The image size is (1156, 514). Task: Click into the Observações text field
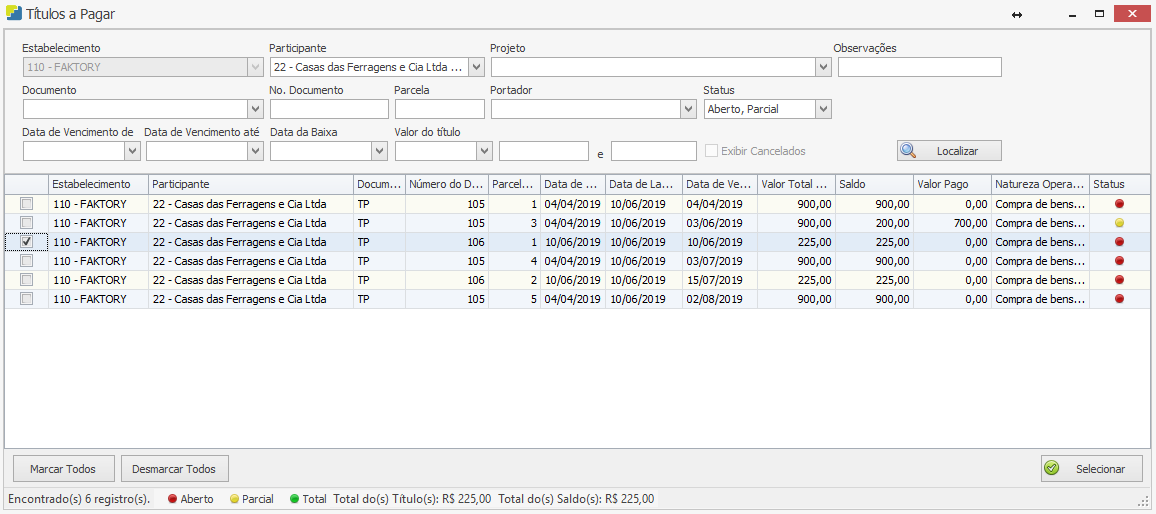[919, 67]
